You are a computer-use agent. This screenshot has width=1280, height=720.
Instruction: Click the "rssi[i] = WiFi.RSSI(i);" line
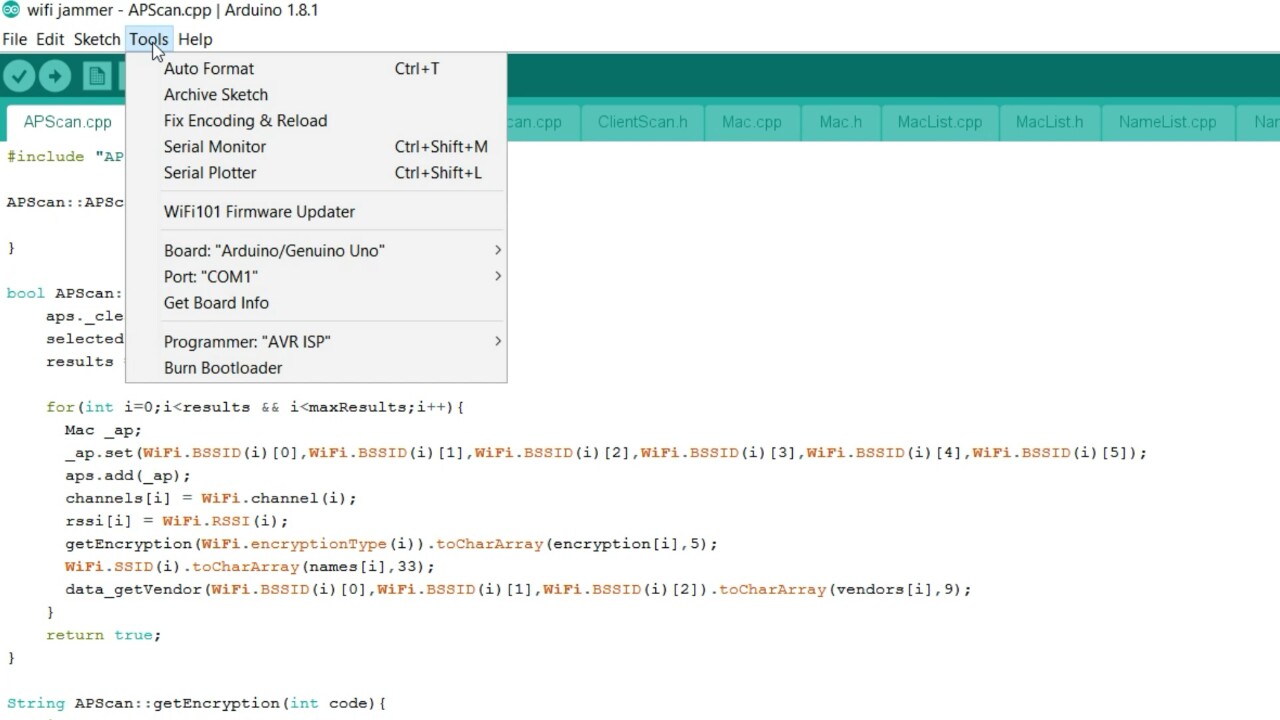(x=176, y=521)
